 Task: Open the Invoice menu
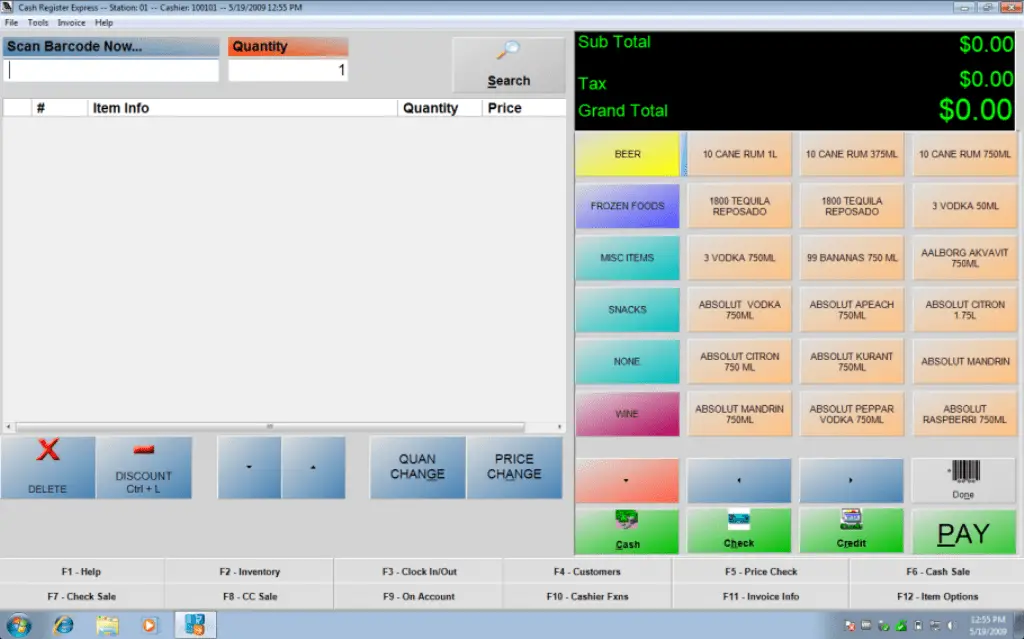tap(71, 22)
